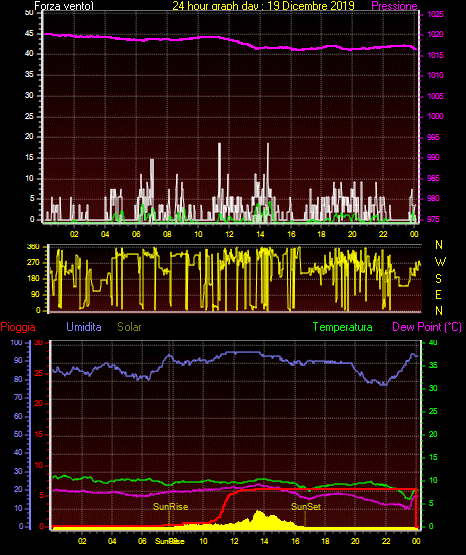The width and height of the screenshot is (466, 555).
Task: Click the green 30 value on the temperature axis
Action: (x=433, y=388)
